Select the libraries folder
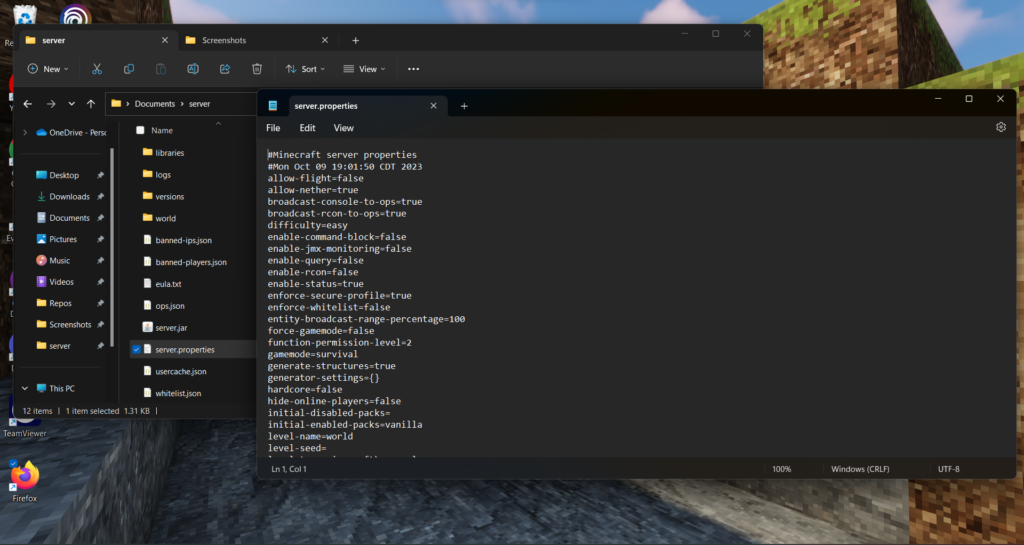Viewport: 1024px width, 545px height. (169, 153)
